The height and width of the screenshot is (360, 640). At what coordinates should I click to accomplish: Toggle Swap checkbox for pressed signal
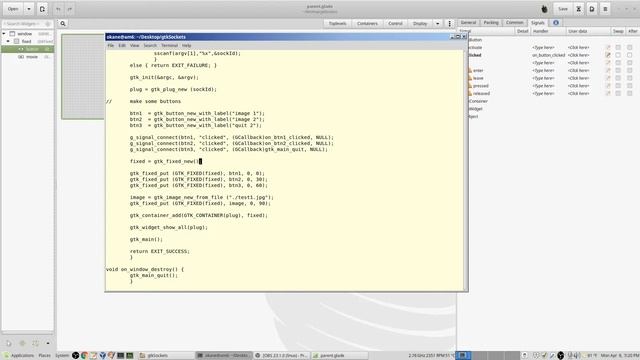coord(618,86)
